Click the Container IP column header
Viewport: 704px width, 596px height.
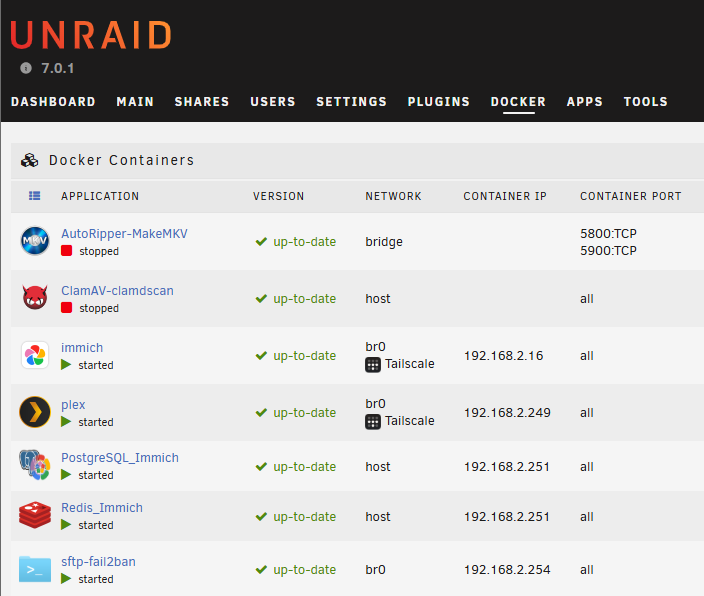pyautogui.click(x=505, y=196)
